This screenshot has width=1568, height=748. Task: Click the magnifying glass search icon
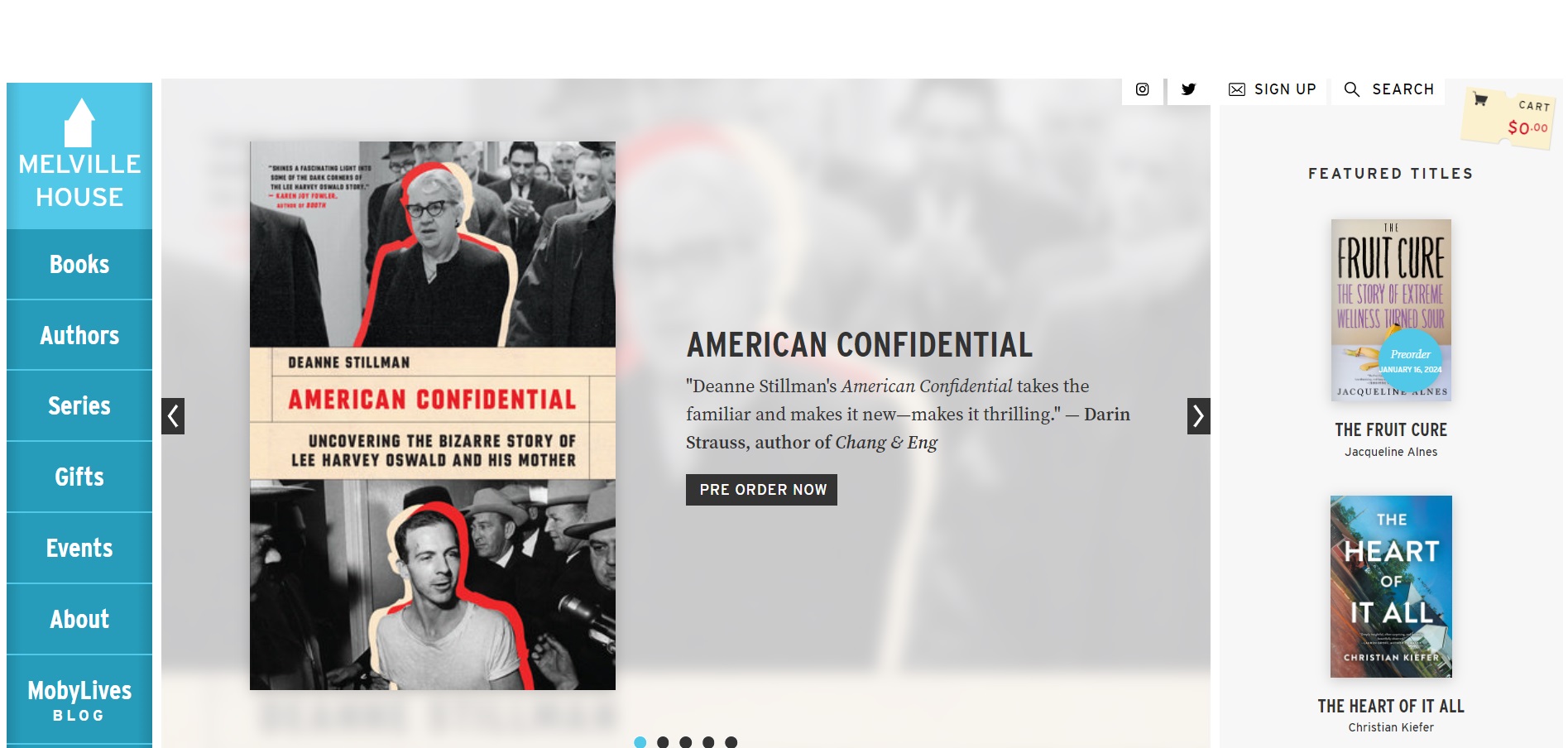click(x=1352, y=89)
